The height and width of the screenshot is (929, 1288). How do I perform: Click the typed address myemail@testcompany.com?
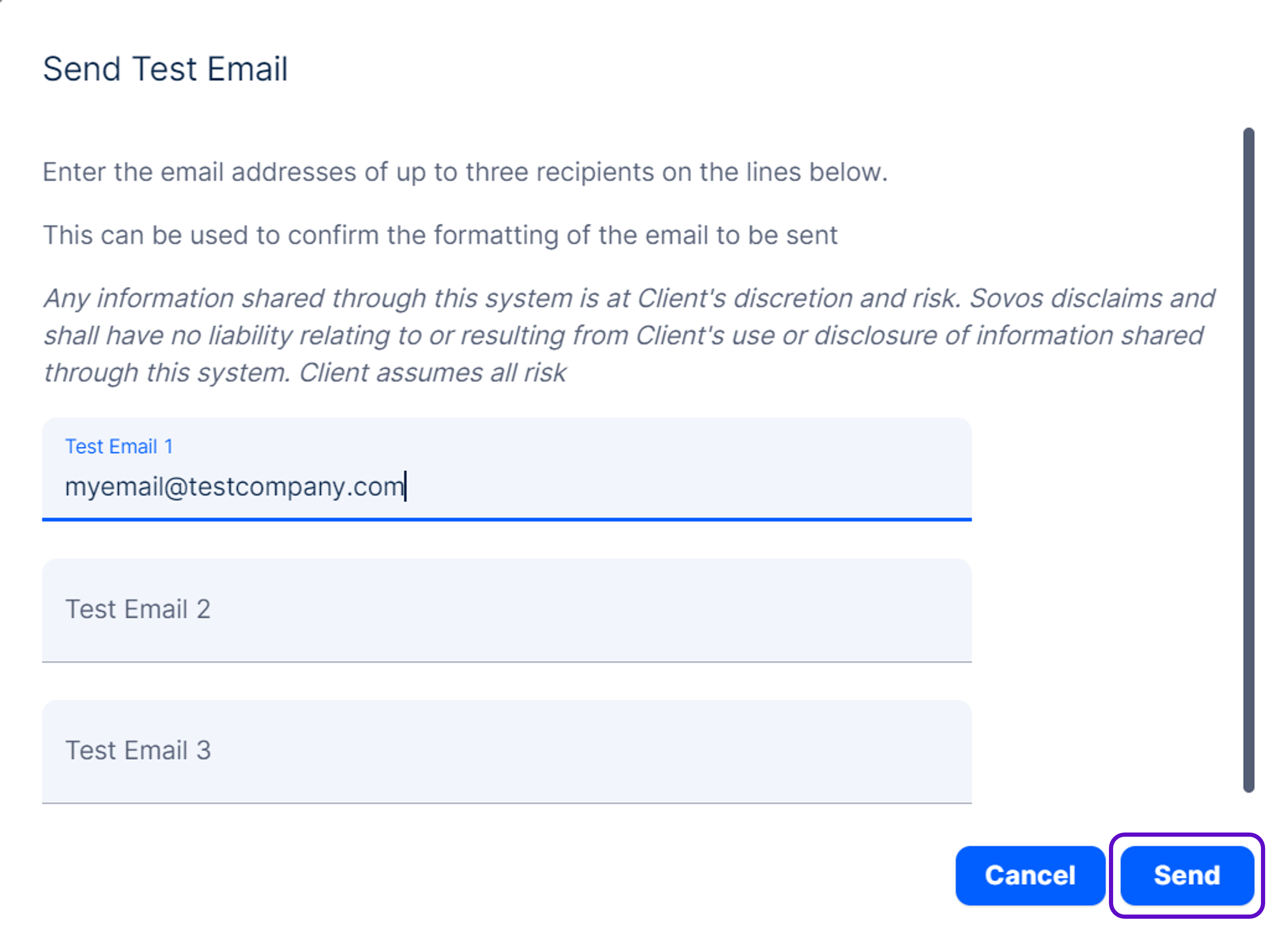234,487
